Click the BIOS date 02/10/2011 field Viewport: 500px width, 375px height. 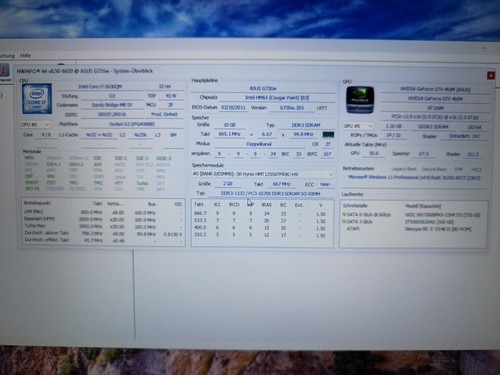click(x=233, y=107)
